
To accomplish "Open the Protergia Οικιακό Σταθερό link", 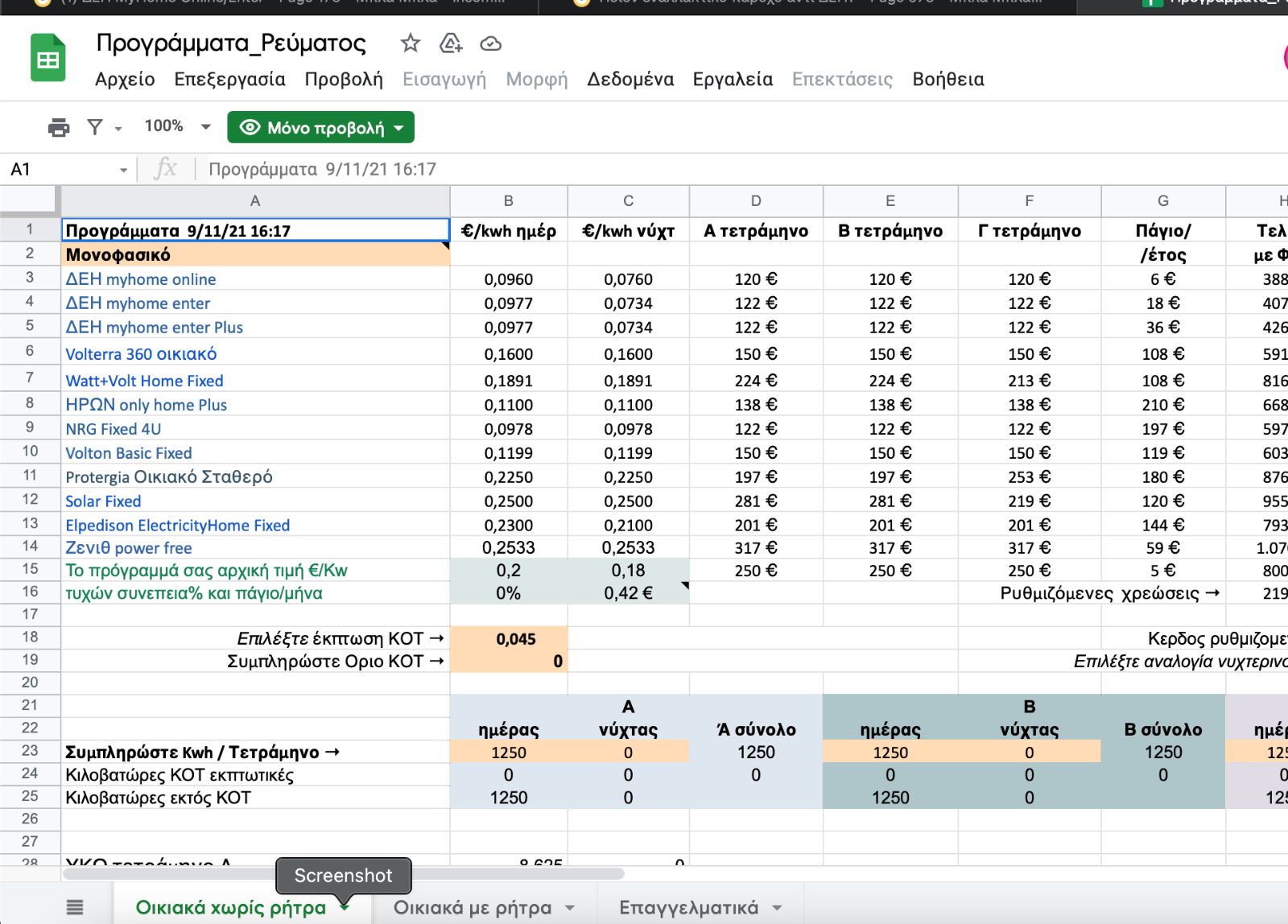I will pos(169,477).
